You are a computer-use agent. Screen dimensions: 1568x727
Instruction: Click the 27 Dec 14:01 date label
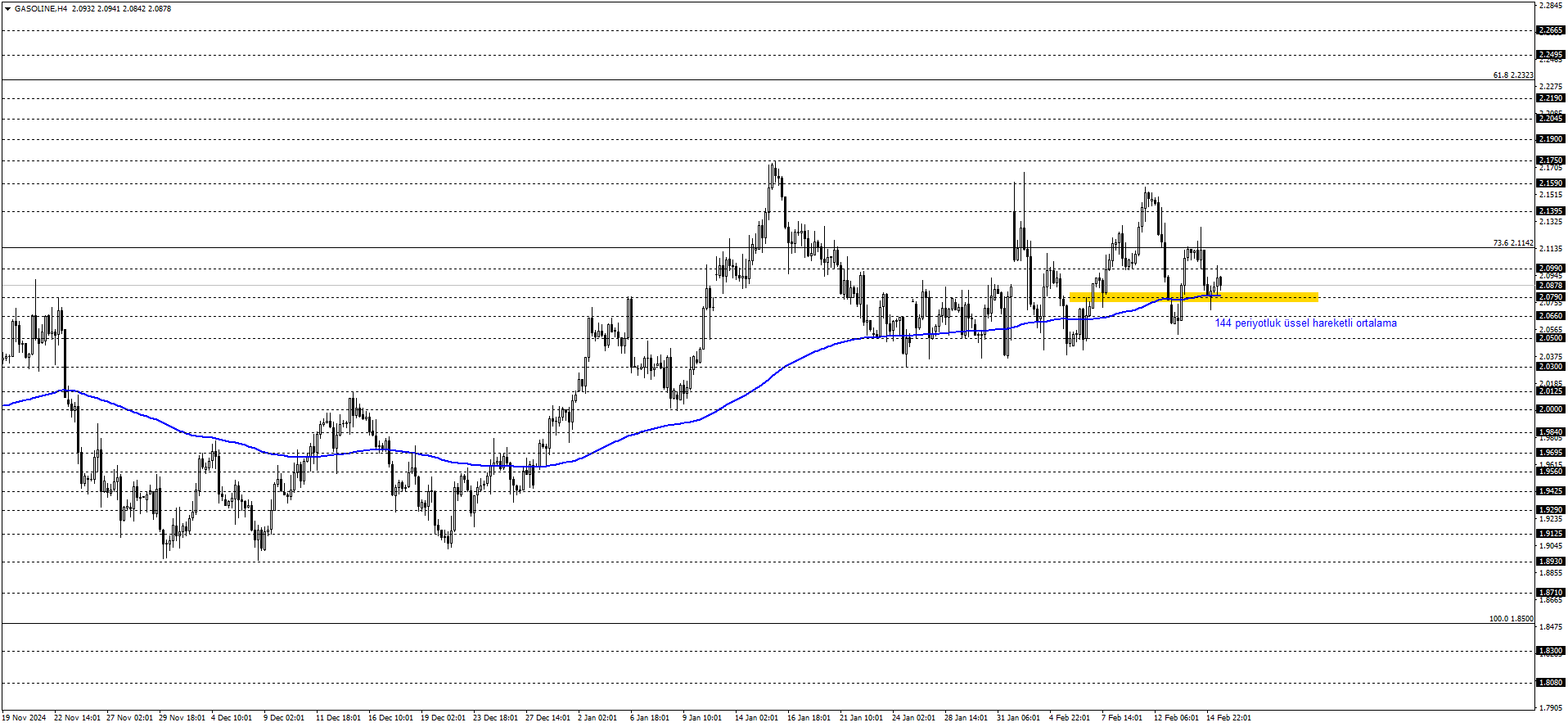pyautogui.click(x=547, y=718)
